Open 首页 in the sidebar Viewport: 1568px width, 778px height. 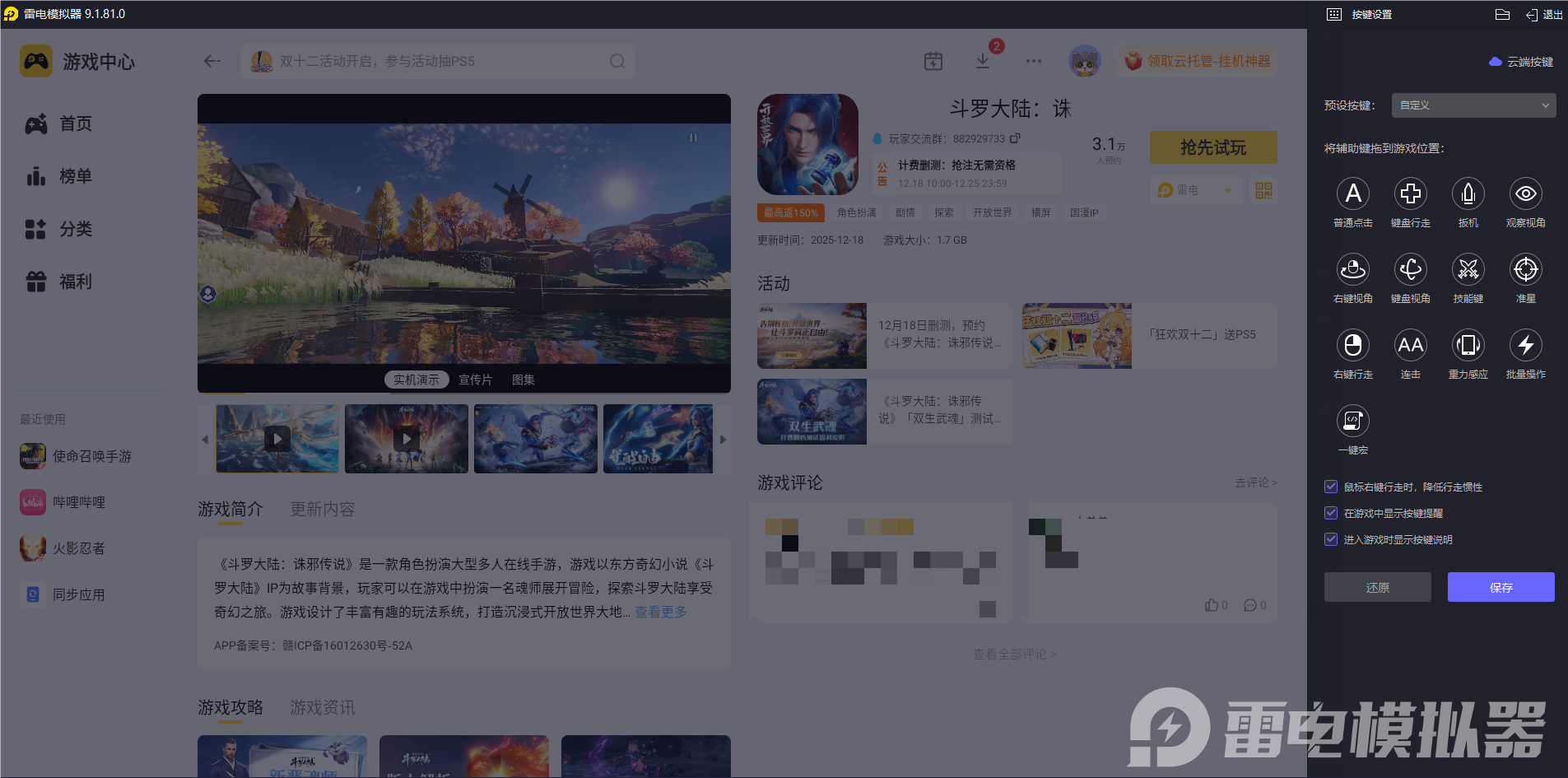[x=59, y=123]
